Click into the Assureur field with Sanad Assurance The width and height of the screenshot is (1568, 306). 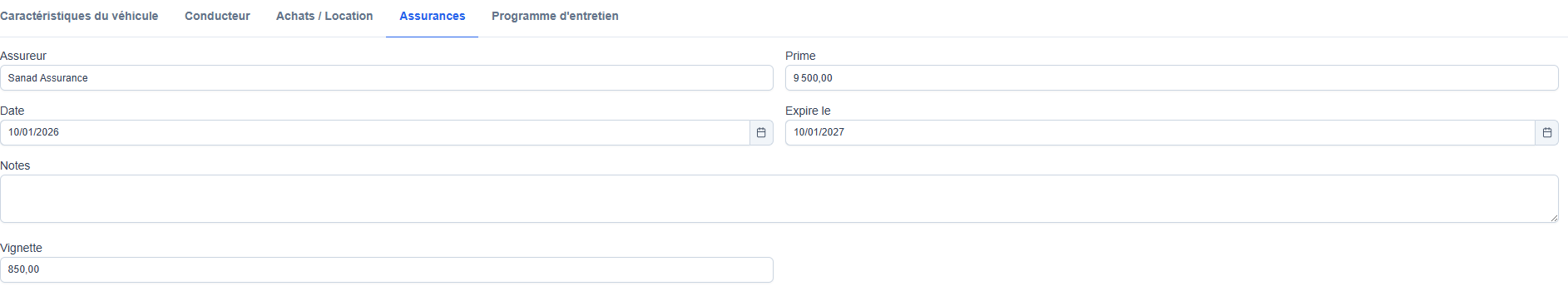click(387, 78)
